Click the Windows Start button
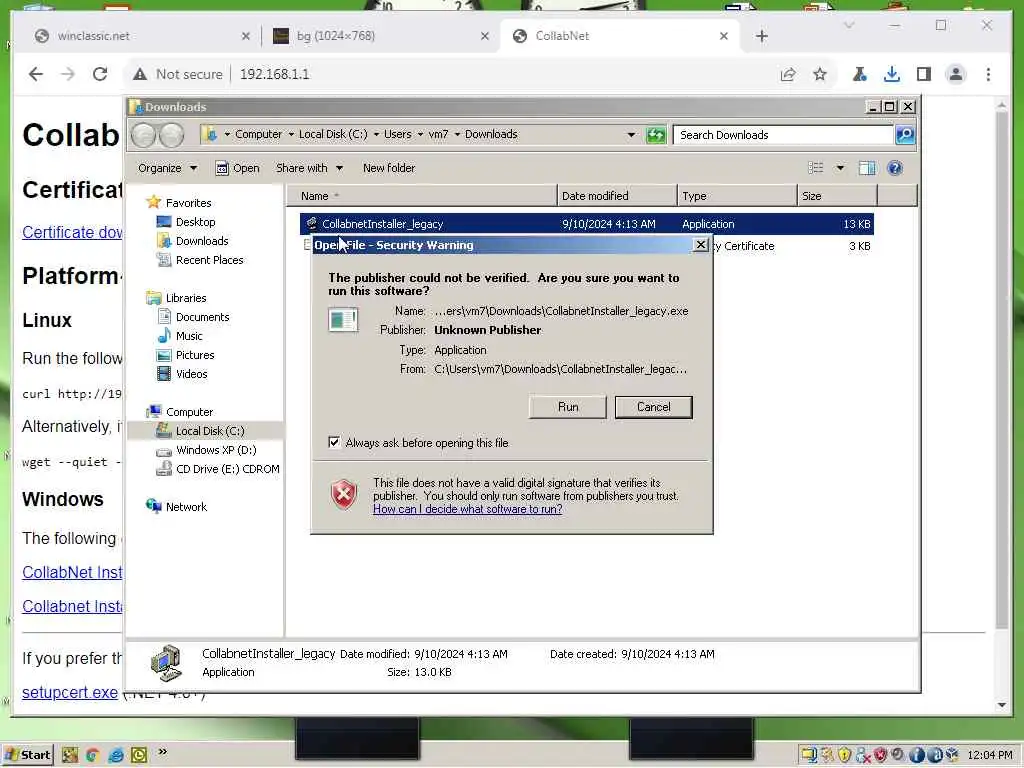The image size is (1024, 768). click(x=27, y=755)
